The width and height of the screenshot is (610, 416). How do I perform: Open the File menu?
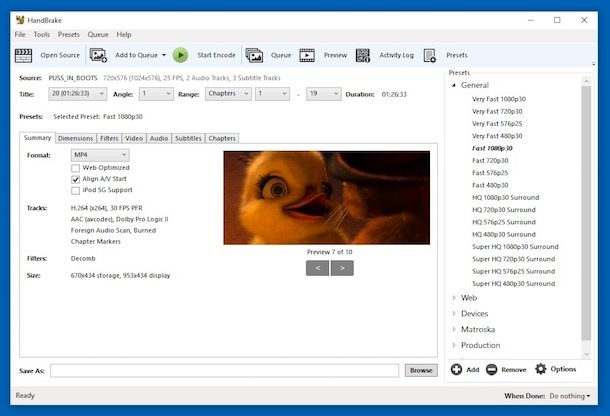pyautogui.click(x=20, y=35)
